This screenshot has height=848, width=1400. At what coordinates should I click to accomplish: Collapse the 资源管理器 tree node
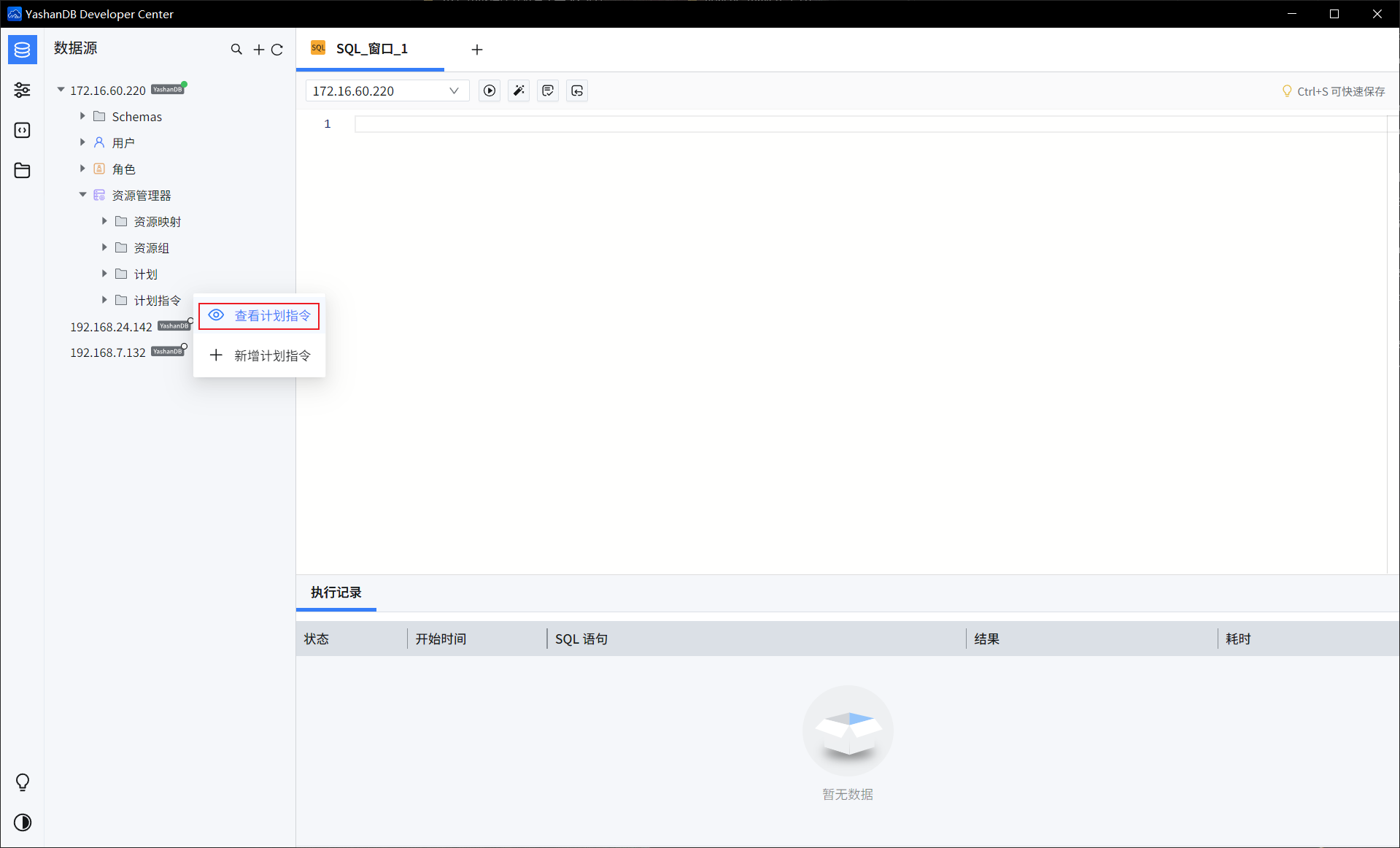[82, 195]
